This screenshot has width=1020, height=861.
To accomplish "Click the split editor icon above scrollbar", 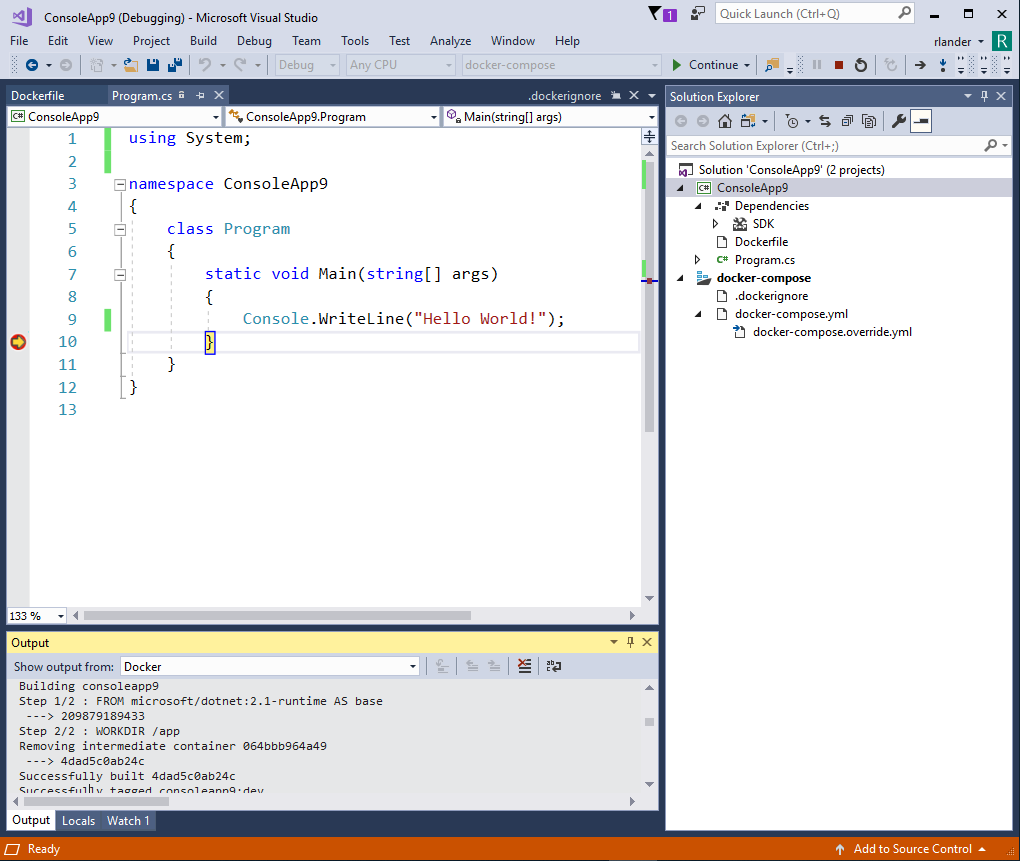I will pos(649,137).
